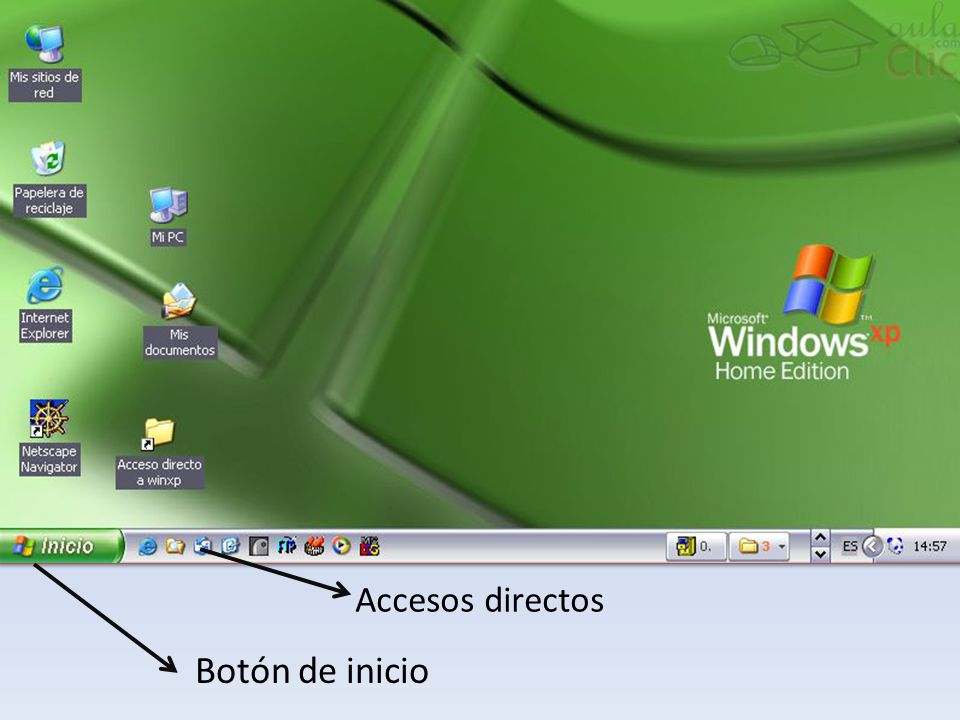
Task: Click the last colorful quick launch icon
Action: tap(370, 546)
